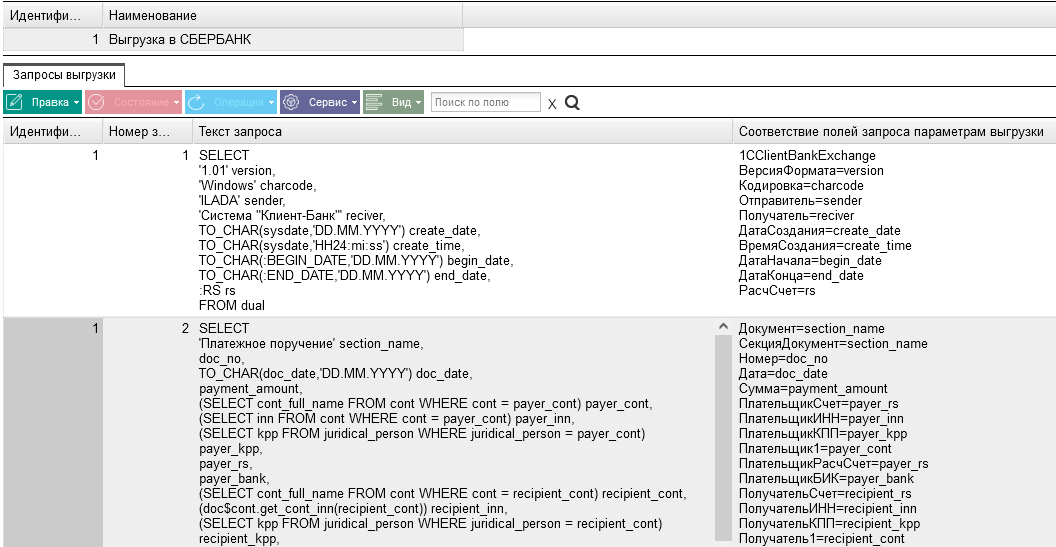Click the magnifier search icon

(x=572, y=103)
